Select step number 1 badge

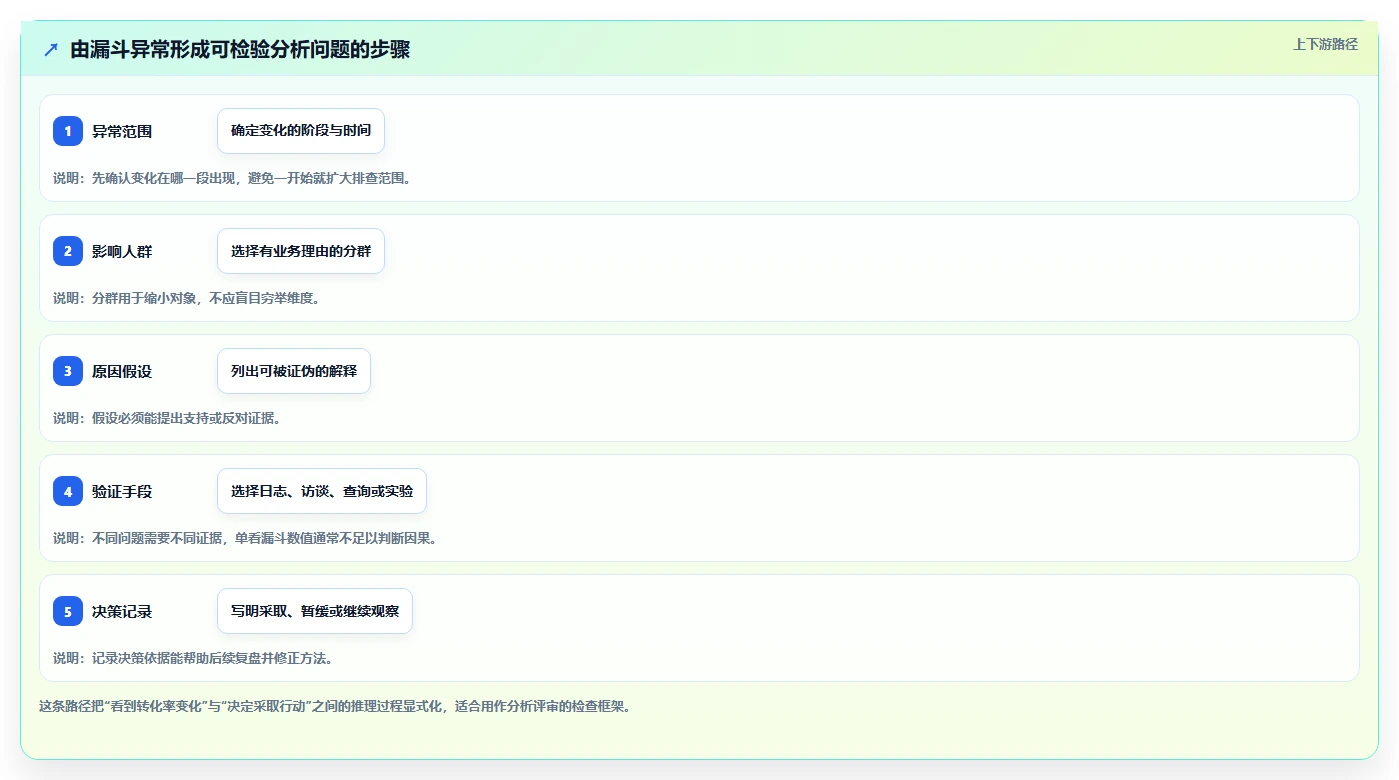(68, 131)
